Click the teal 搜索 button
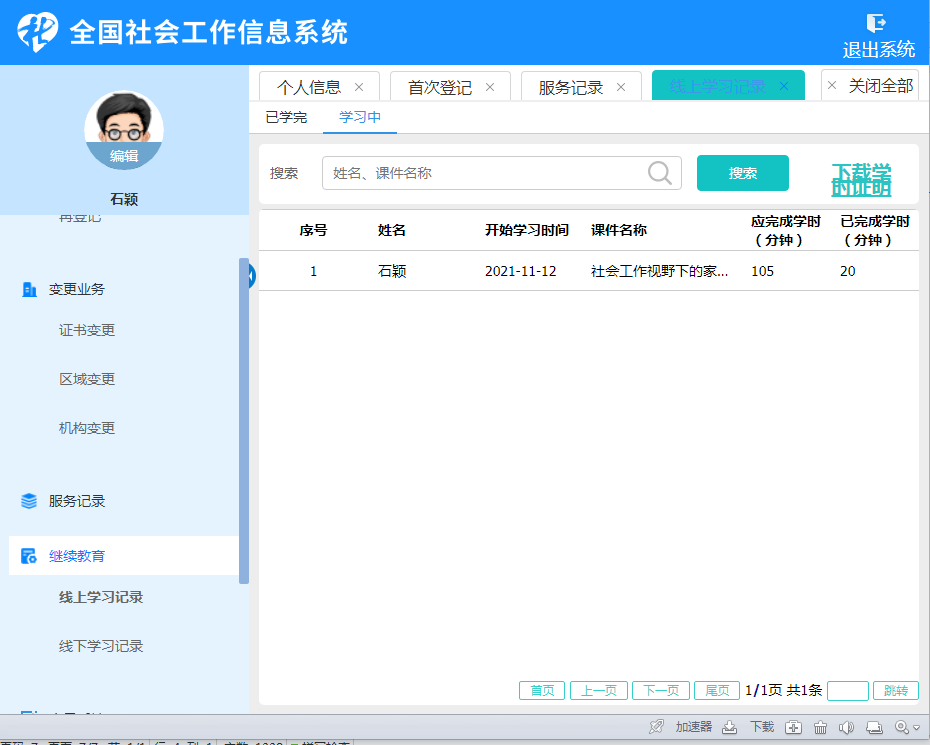930x745 pixels. (742, 173)
